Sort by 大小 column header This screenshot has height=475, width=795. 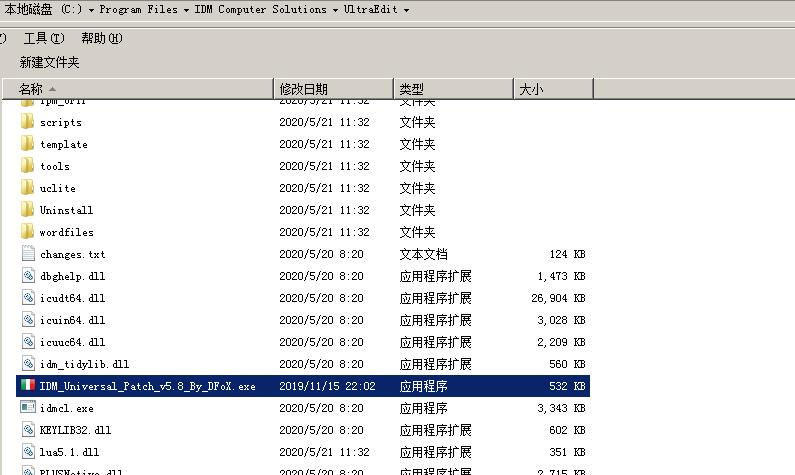[x=553, y=89]
